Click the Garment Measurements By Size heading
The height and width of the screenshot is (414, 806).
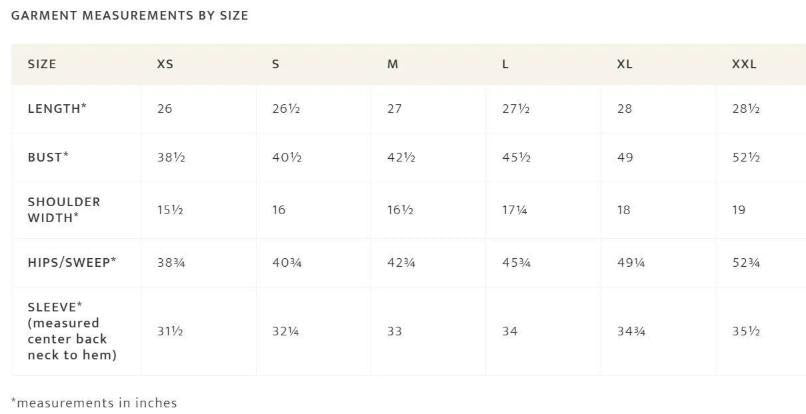tap(129, 16)
